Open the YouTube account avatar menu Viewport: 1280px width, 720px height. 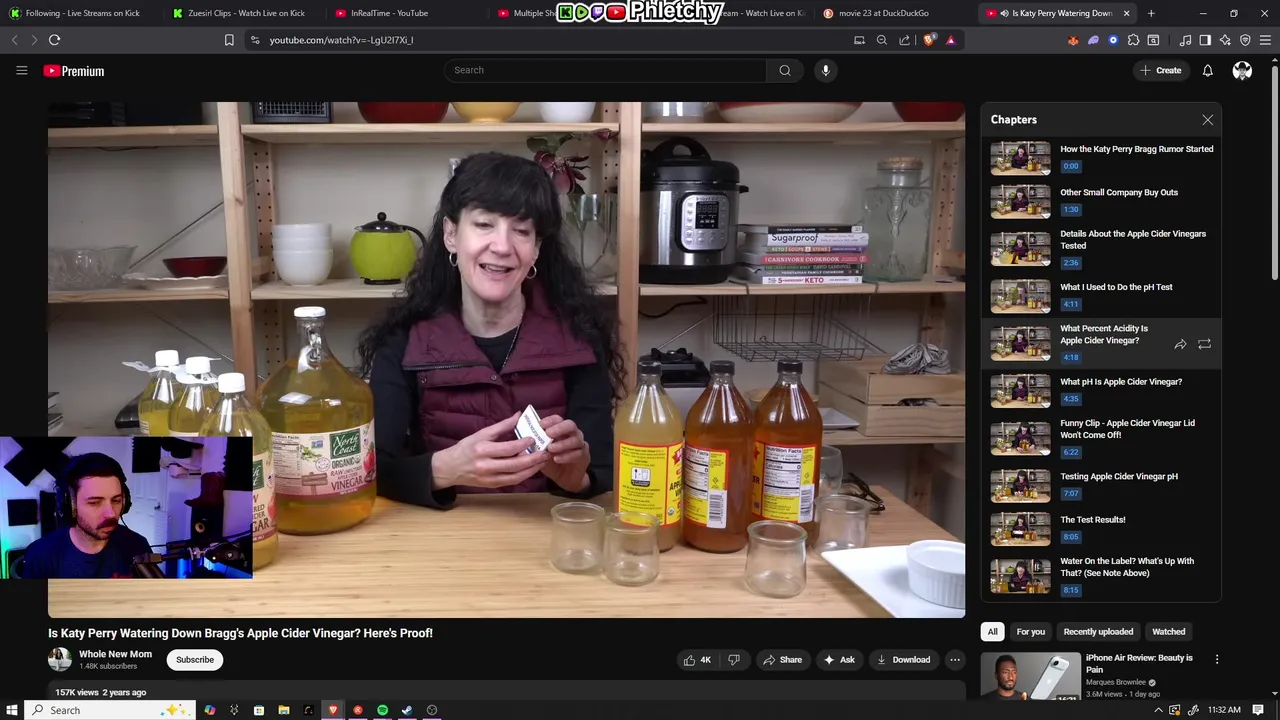click(x=1242, y=70)
